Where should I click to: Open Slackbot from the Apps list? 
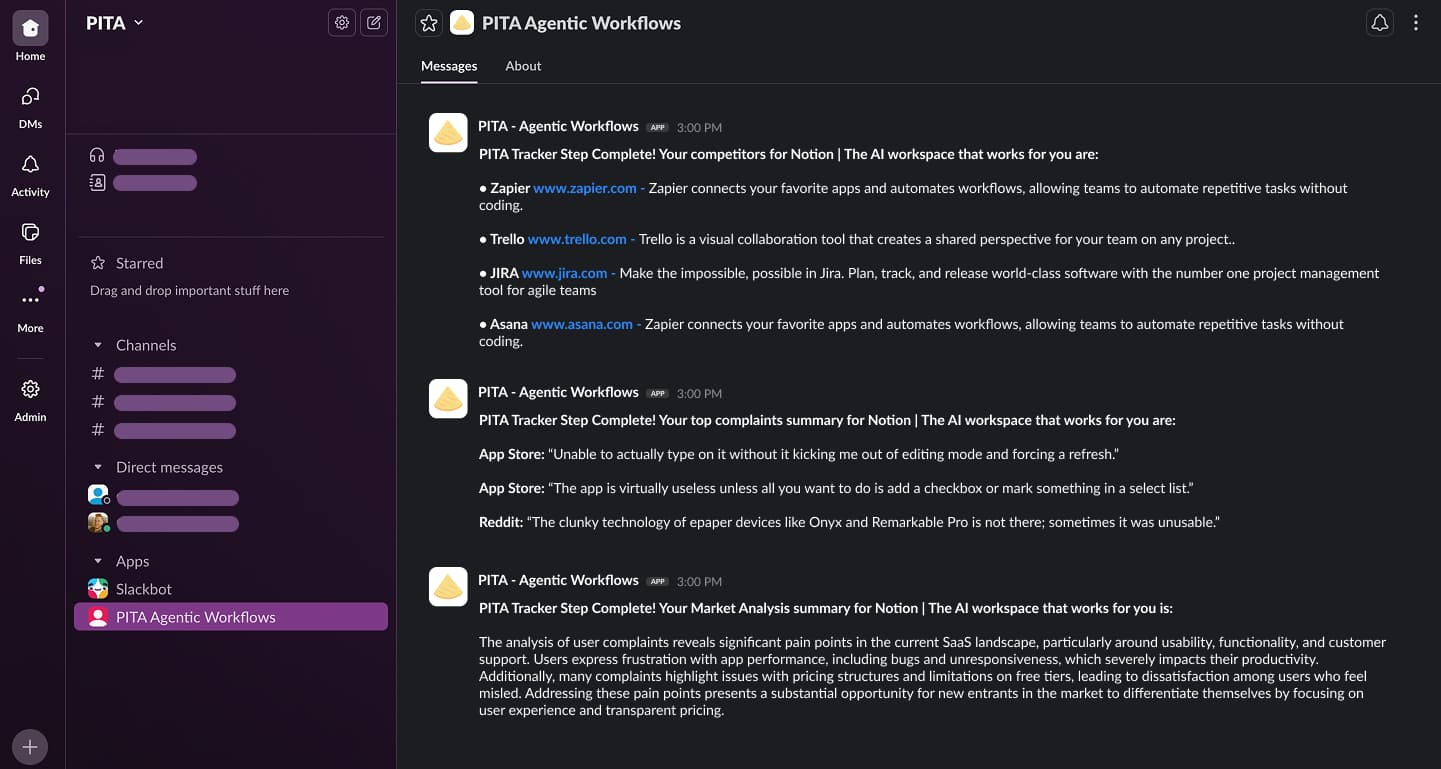(x=143, y=589)
